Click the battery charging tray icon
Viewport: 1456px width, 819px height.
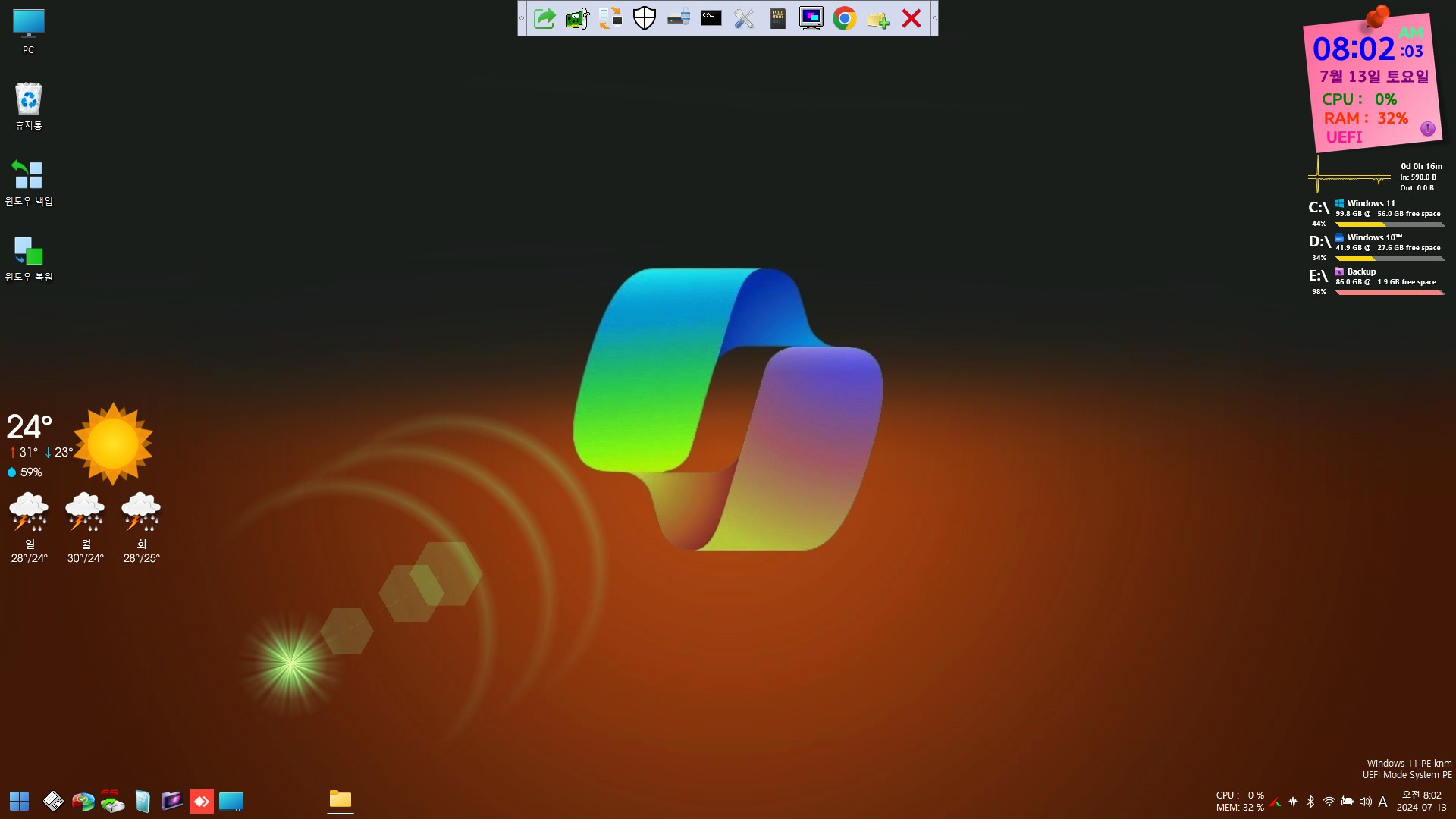pos(1348,802)
